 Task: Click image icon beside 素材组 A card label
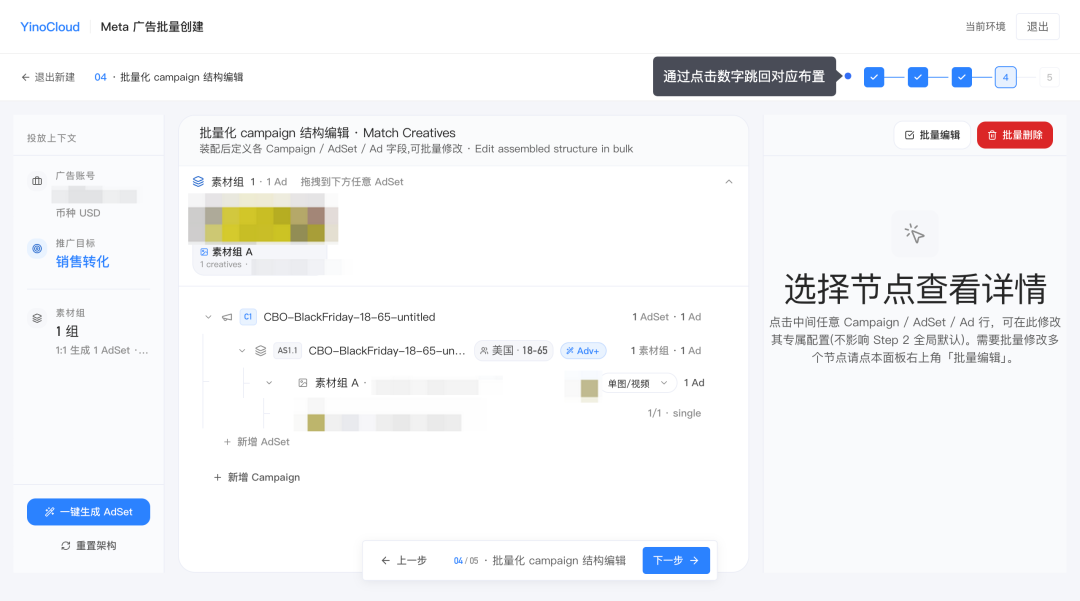pos(204,252)
